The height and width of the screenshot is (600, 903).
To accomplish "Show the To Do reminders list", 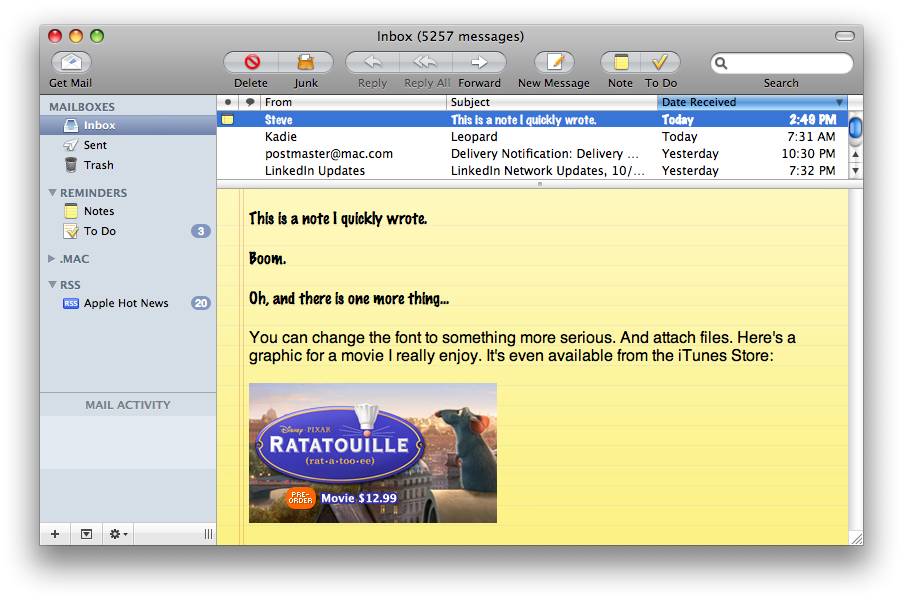I will click(128, 231).
